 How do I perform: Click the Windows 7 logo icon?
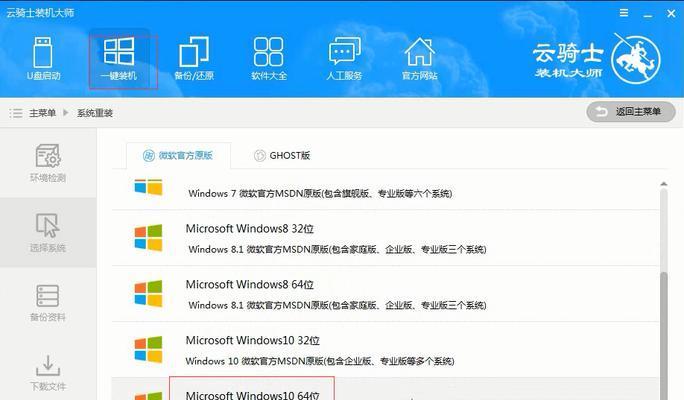[x=148, y=187]
